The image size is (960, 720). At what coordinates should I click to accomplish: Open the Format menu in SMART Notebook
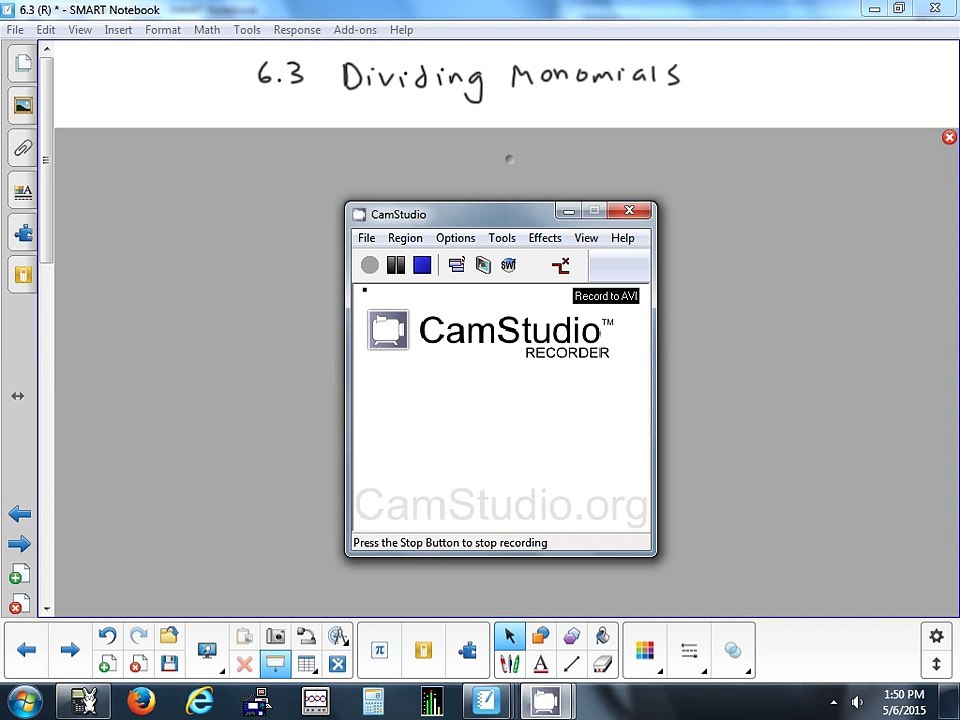[x=163, y=30]
